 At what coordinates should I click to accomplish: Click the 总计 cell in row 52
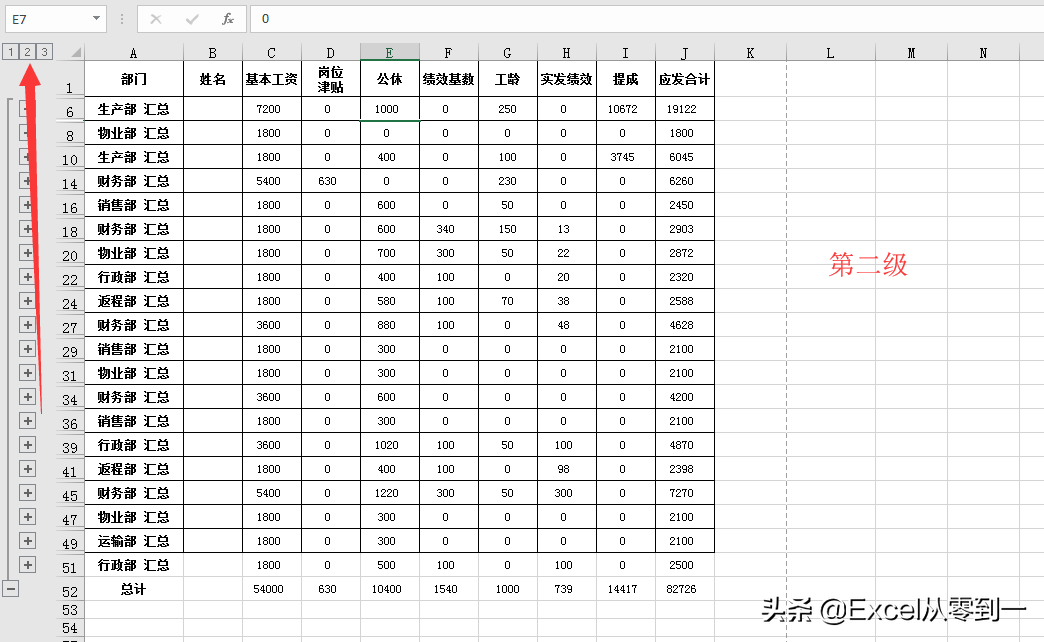[134, 589]
